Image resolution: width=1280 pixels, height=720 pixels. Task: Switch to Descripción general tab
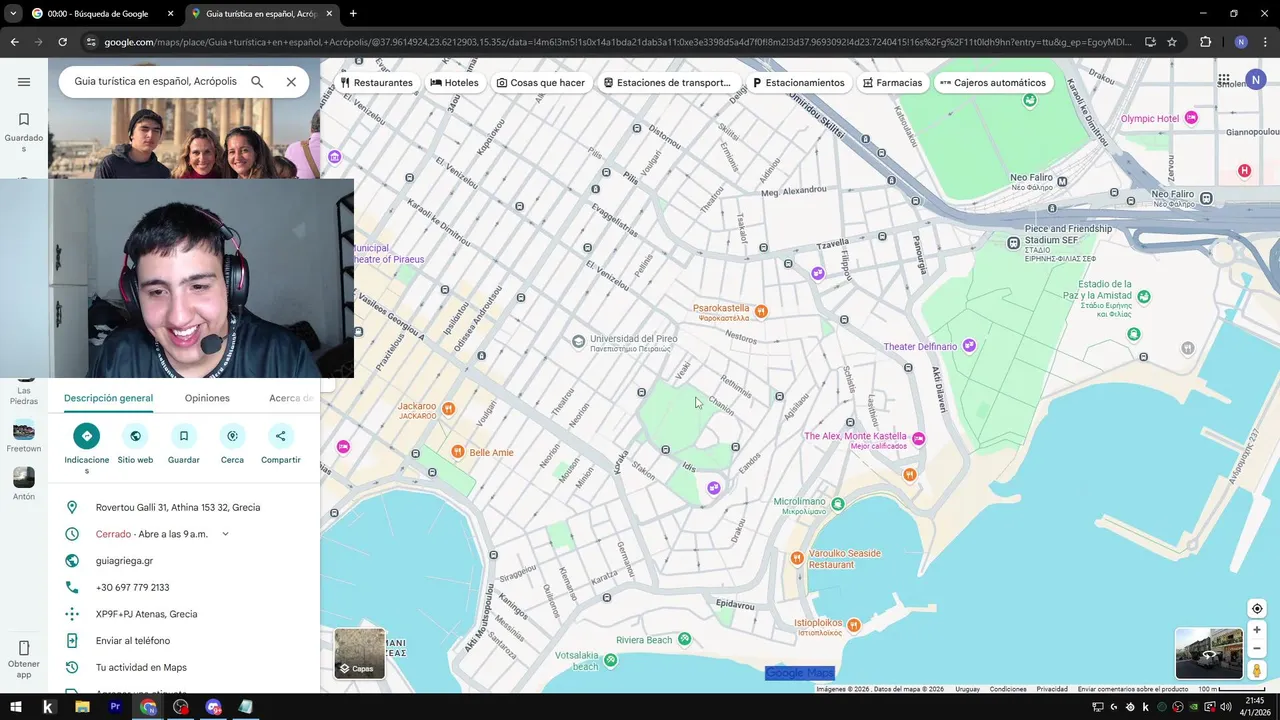(108, 398)
